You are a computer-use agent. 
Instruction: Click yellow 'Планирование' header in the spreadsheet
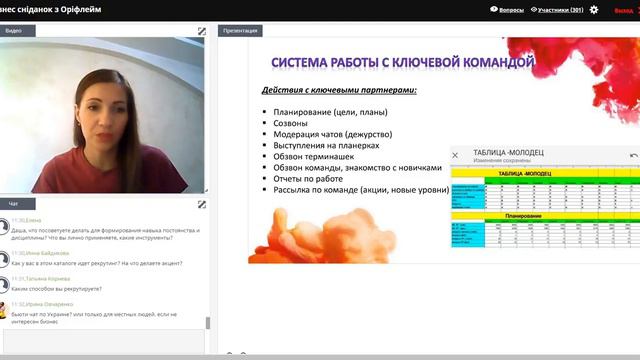[x=523, y=216]
